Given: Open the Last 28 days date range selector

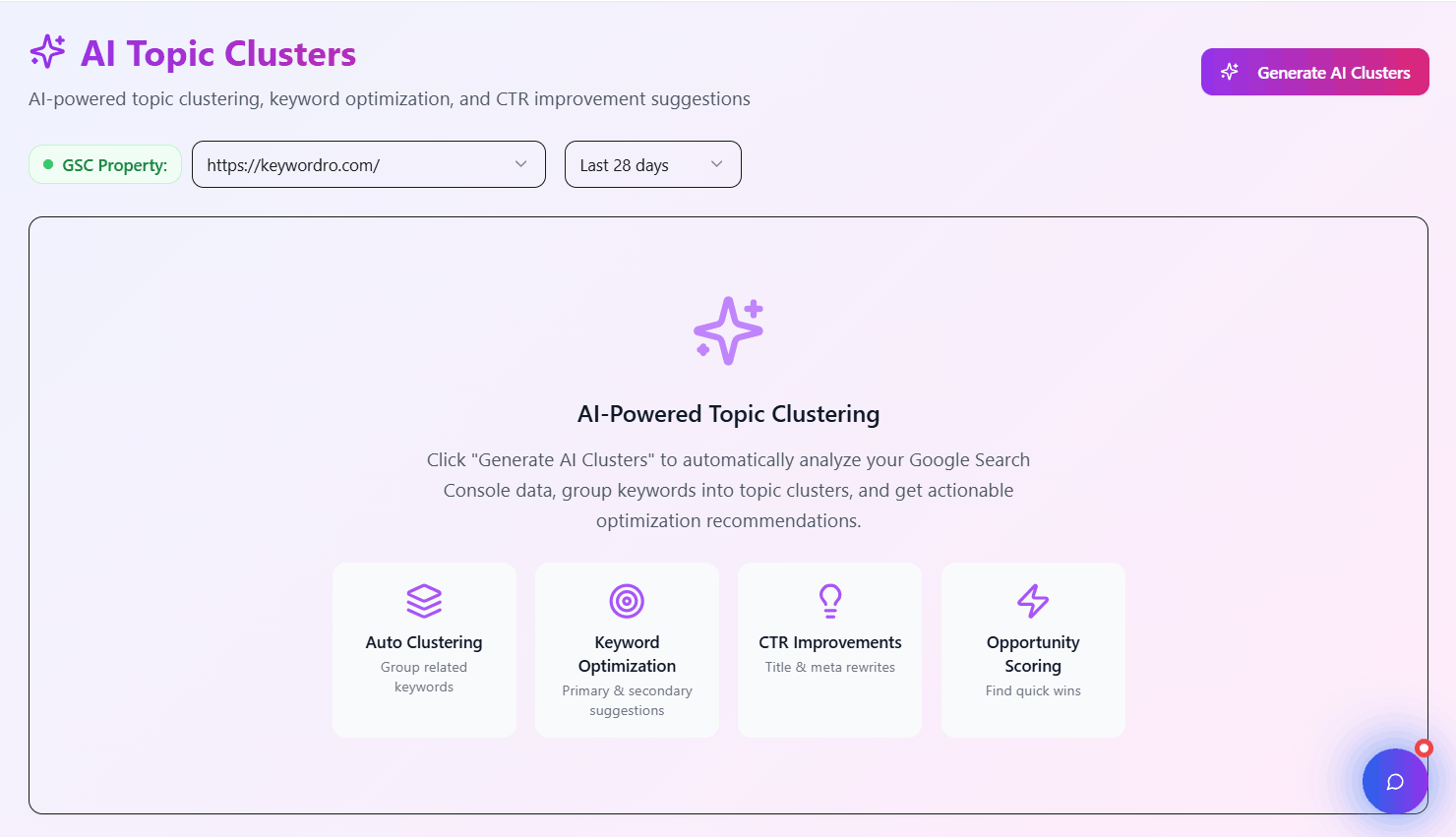Looking at the screenshot, I should point(652,164).
